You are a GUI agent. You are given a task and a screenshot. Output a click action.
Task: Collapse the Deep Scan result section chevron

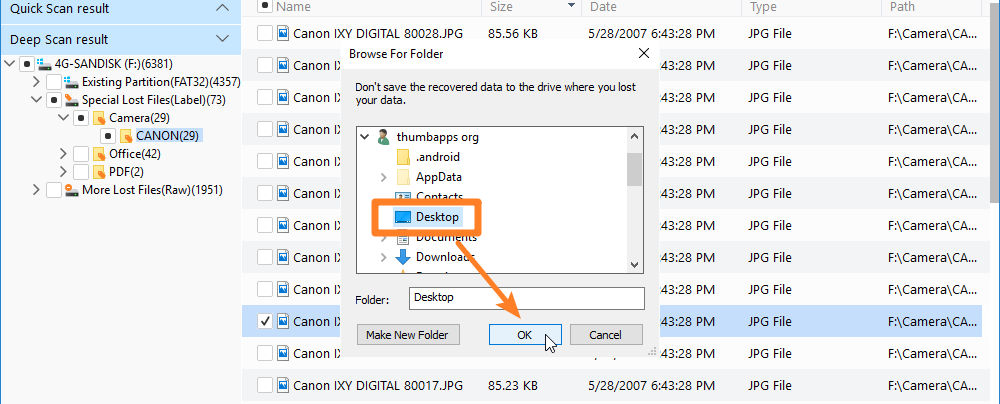point(223,39)
